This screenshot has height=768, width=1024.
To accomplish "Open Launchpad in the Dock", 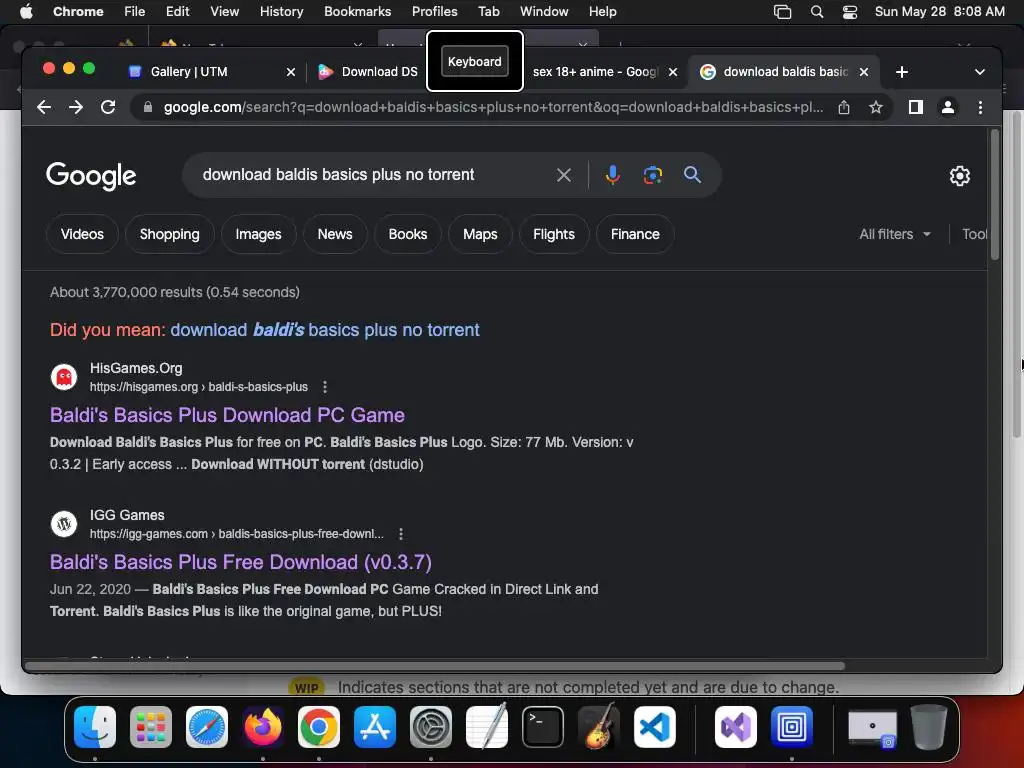I will click(151, 727).
